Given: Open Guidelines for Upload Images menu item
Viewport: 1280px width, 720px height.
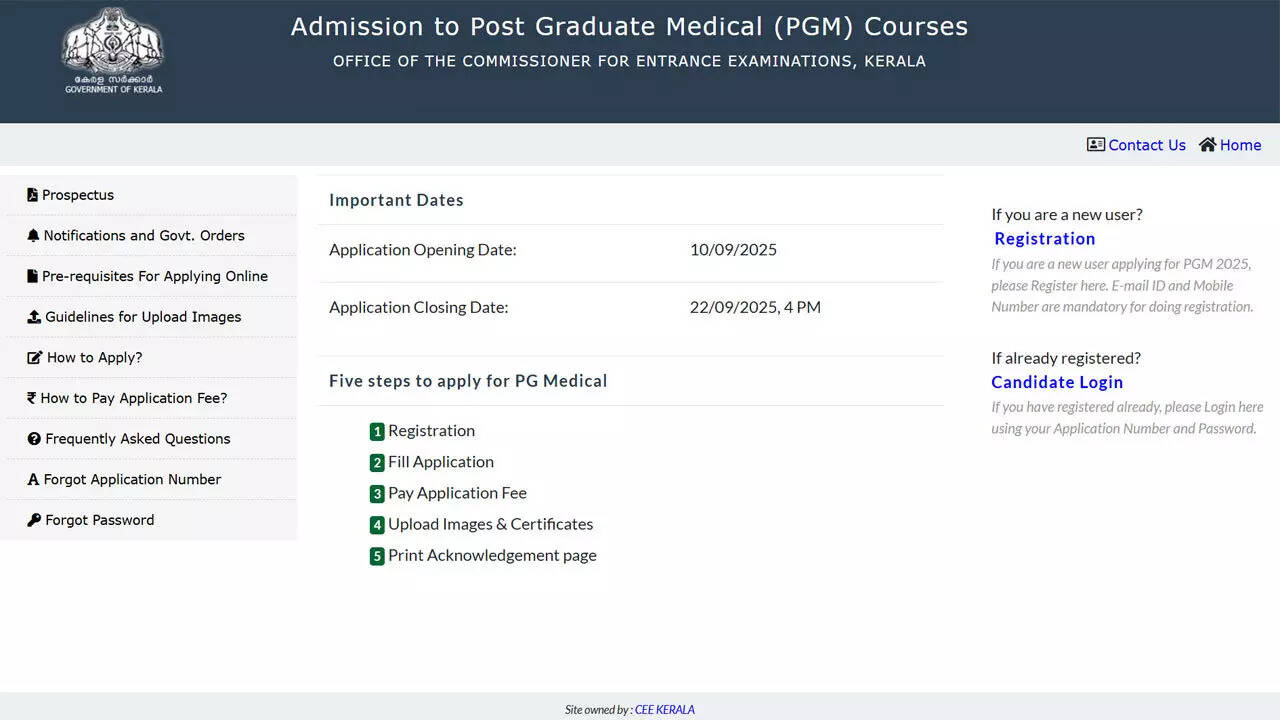Looking at the screenshot, I should click(x=149, y=317).
